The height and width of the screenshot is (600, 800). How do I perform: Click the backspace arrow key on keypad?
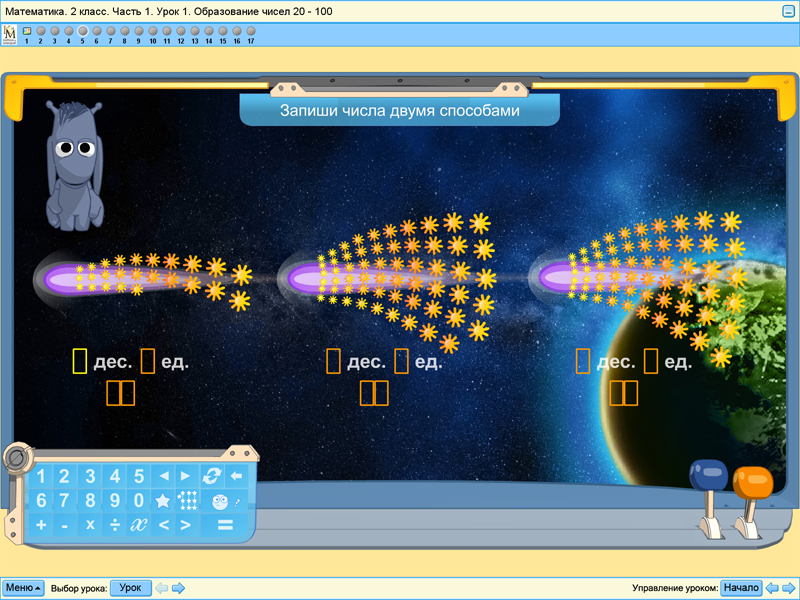click(x=236, y=476)
